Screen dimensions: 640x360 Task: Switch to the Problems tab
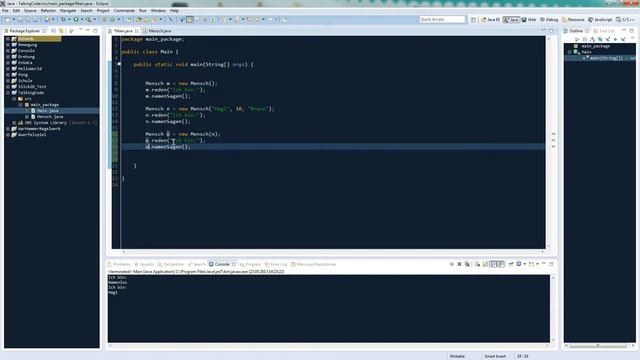pyautogui.click(x=119, y=264)
